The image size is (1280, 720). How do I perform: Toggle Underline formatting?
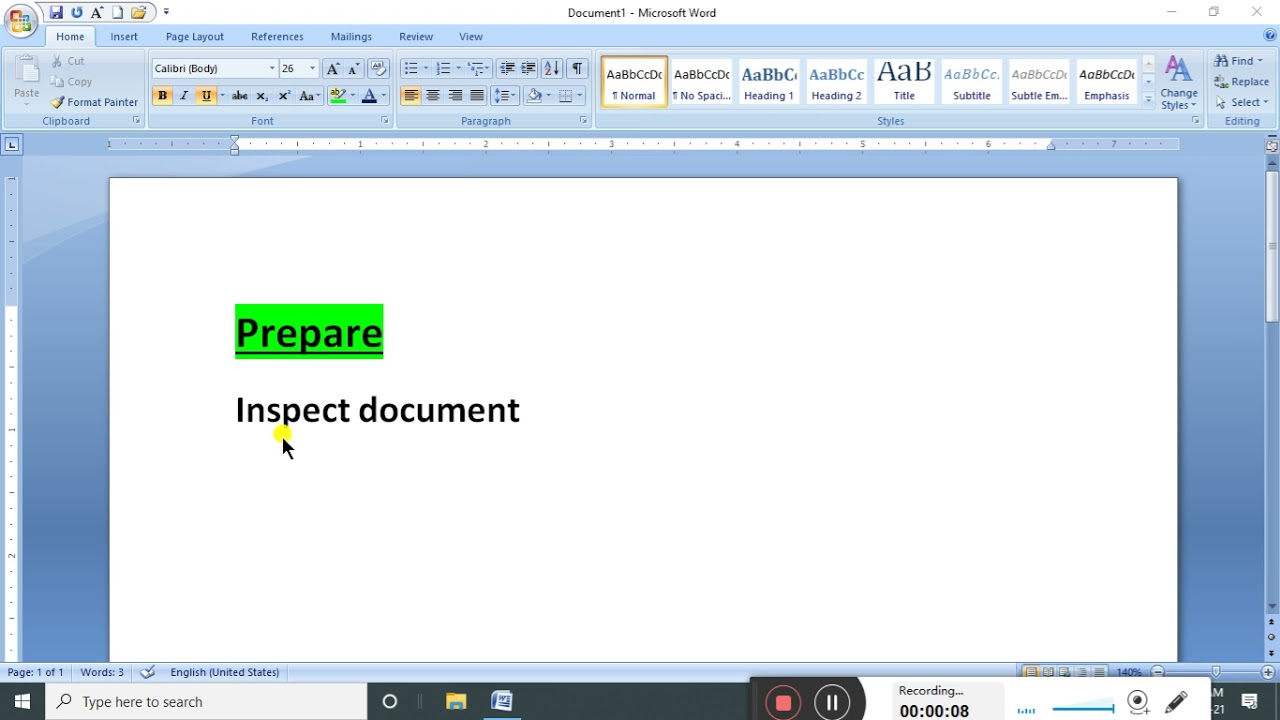pyautogui.click(x=206, y=96)
